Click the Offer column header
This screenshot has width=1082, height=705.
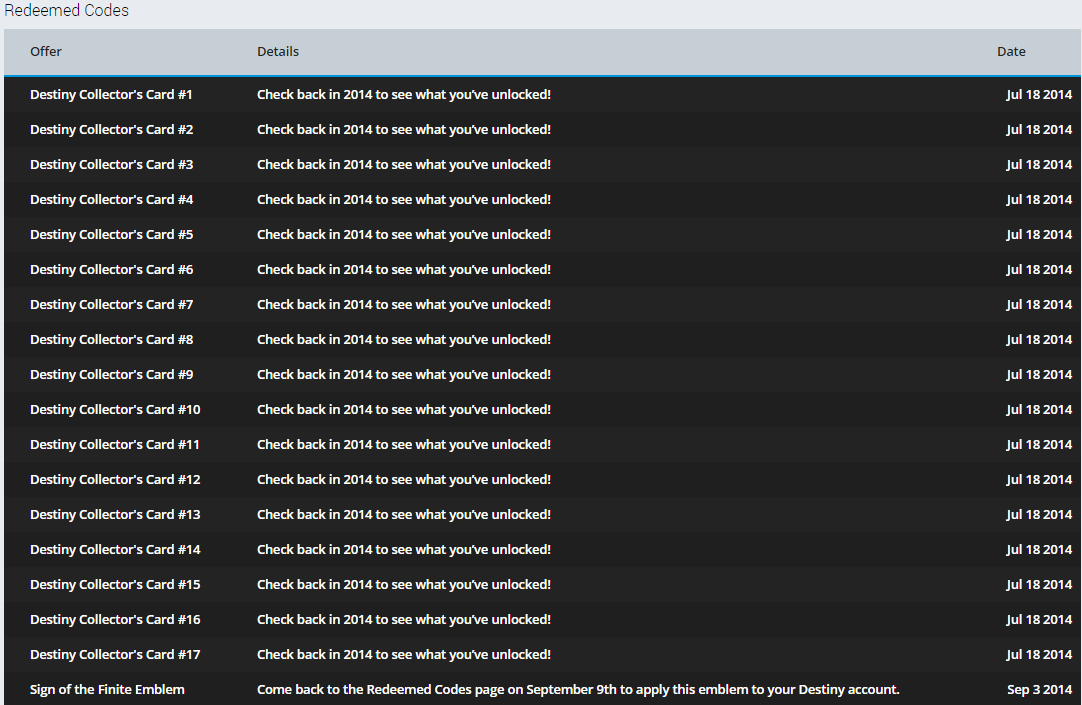(x=46, y=52)
